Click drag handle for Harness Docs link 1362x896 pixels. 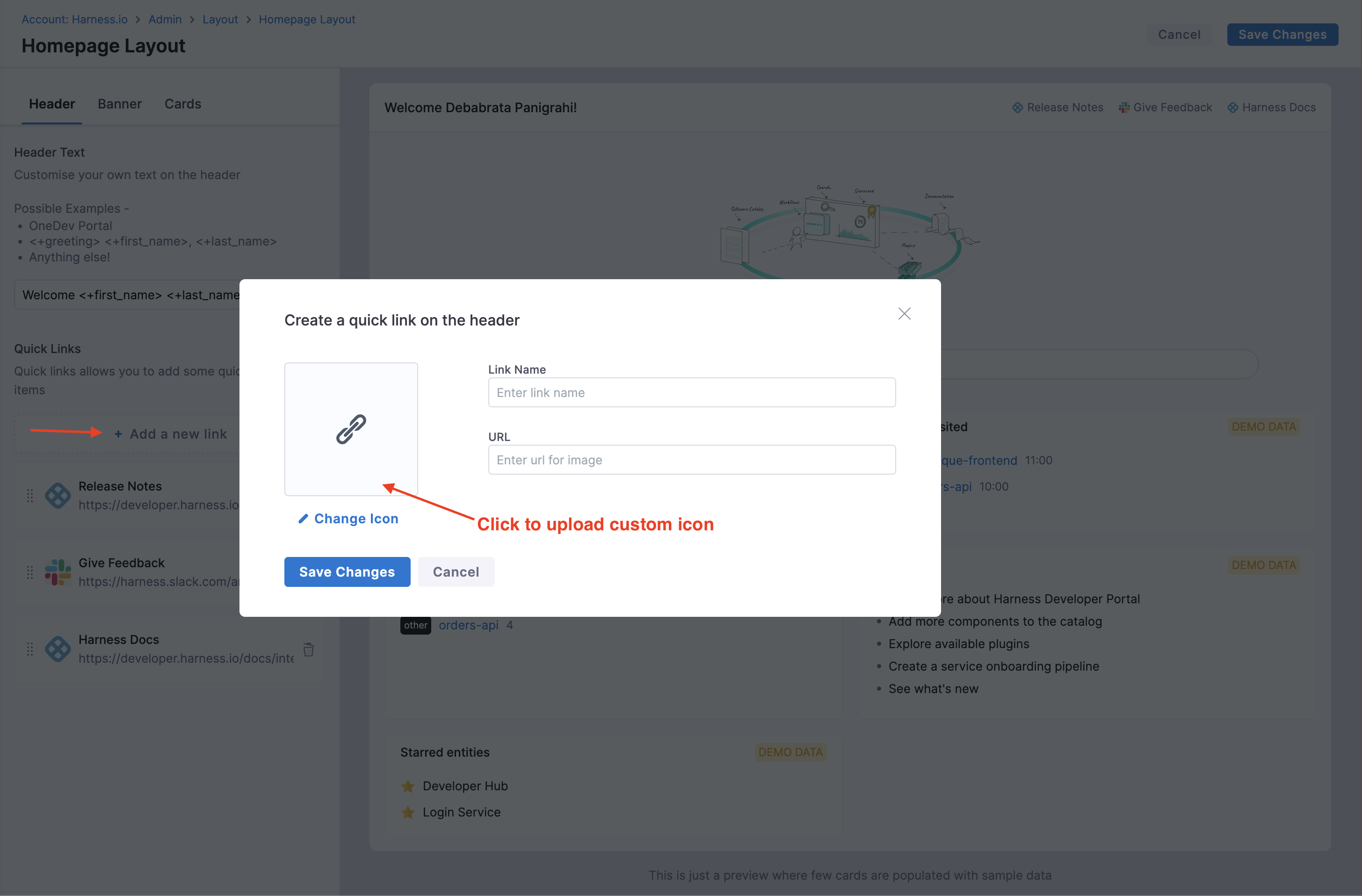[30, 649]
